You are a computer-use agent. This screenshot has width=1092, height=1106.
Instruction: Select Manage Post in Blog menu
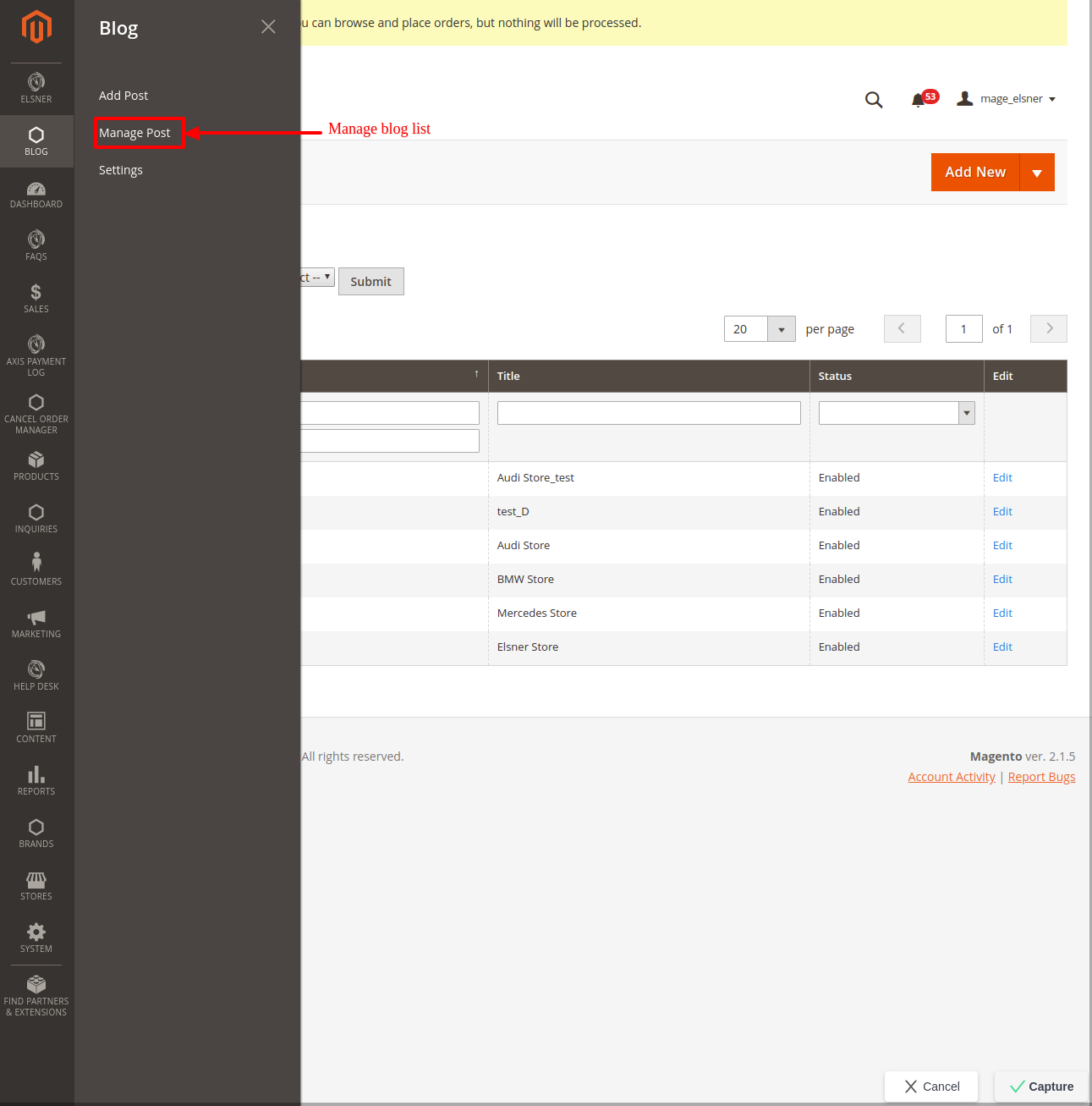pos(134,133)
